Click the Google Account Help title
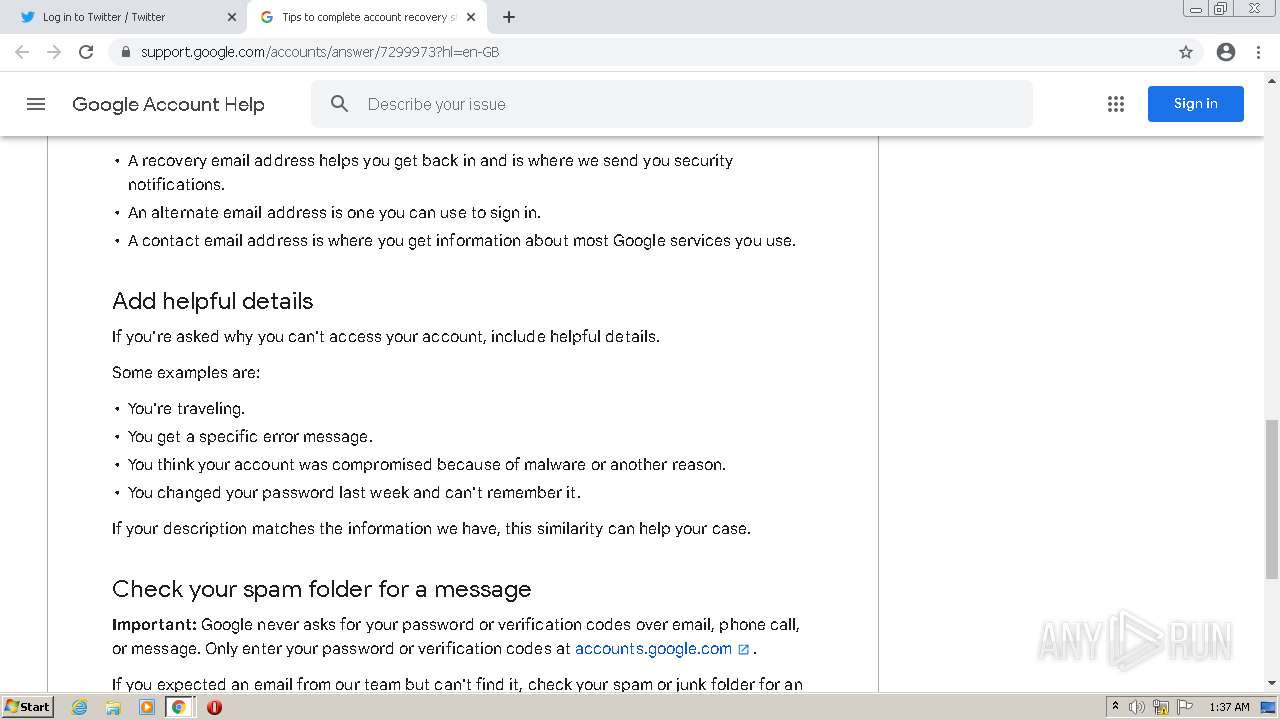 tap(168, 104)
